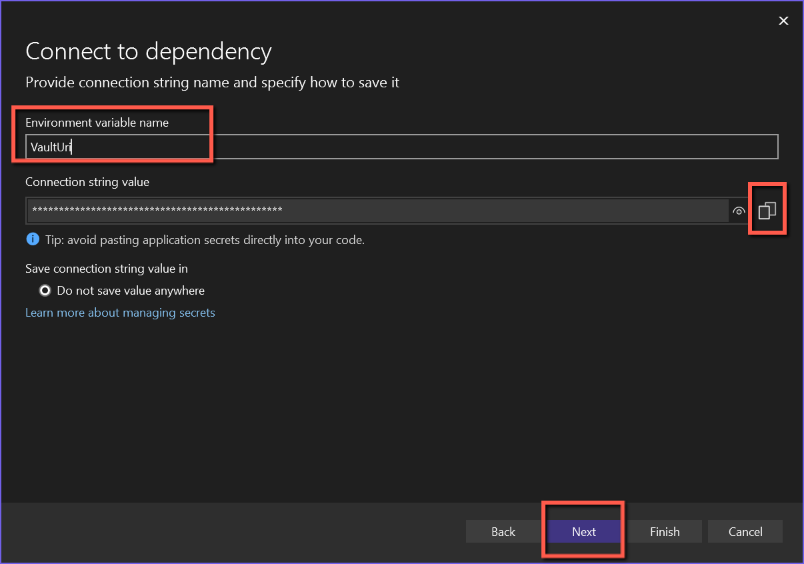Copy the connection string value to clipboard

tap(767, 211)
